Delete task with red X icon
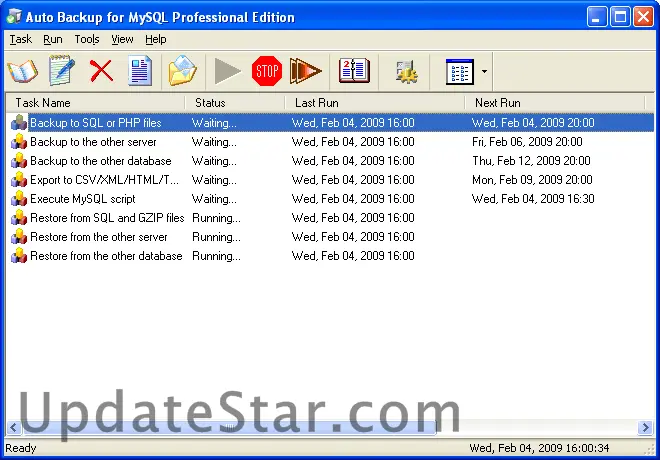The image size is (660, 460). tap(101, 70)
